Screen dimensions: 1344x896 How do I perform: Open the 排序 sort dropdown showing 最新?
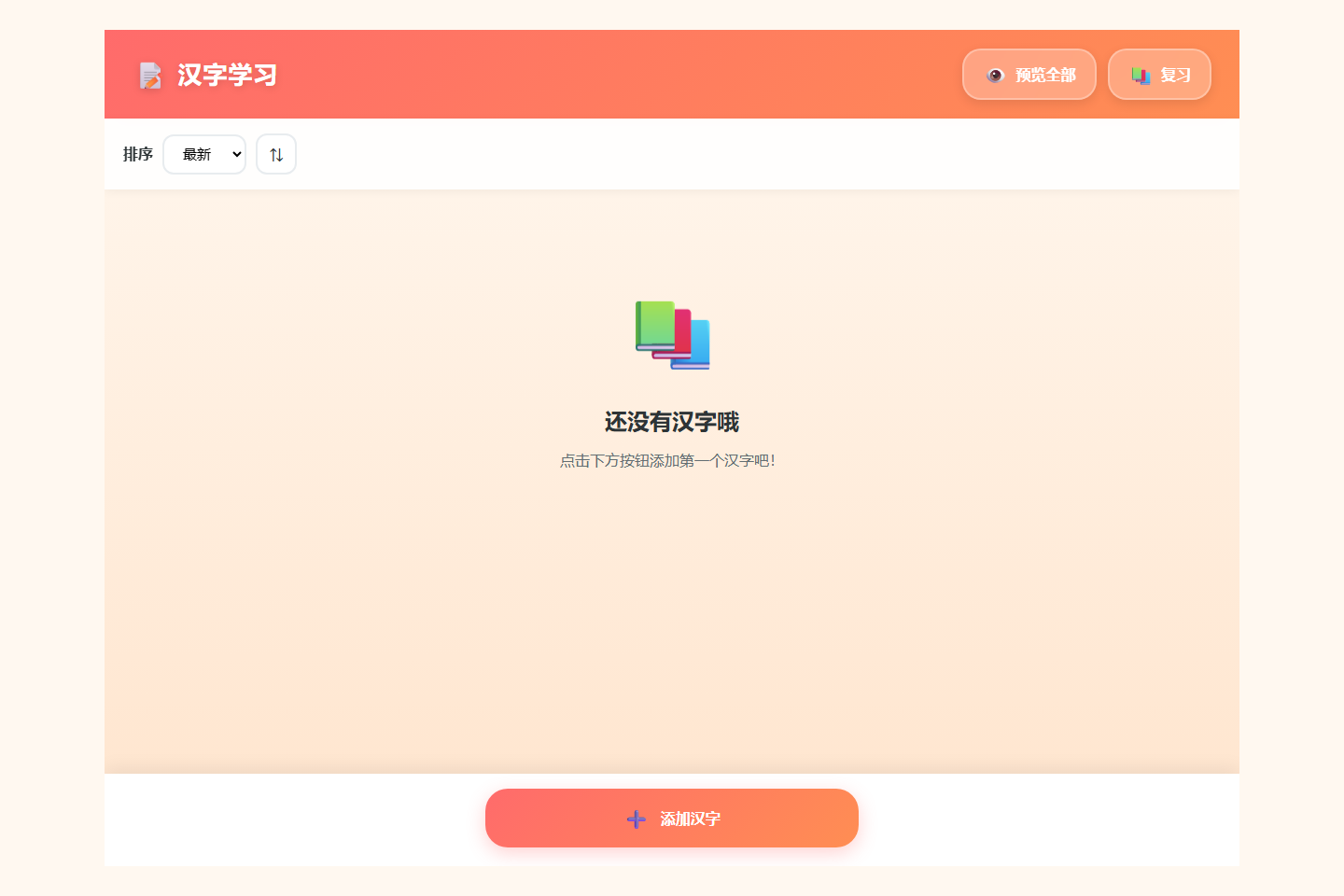coord(204,154)
